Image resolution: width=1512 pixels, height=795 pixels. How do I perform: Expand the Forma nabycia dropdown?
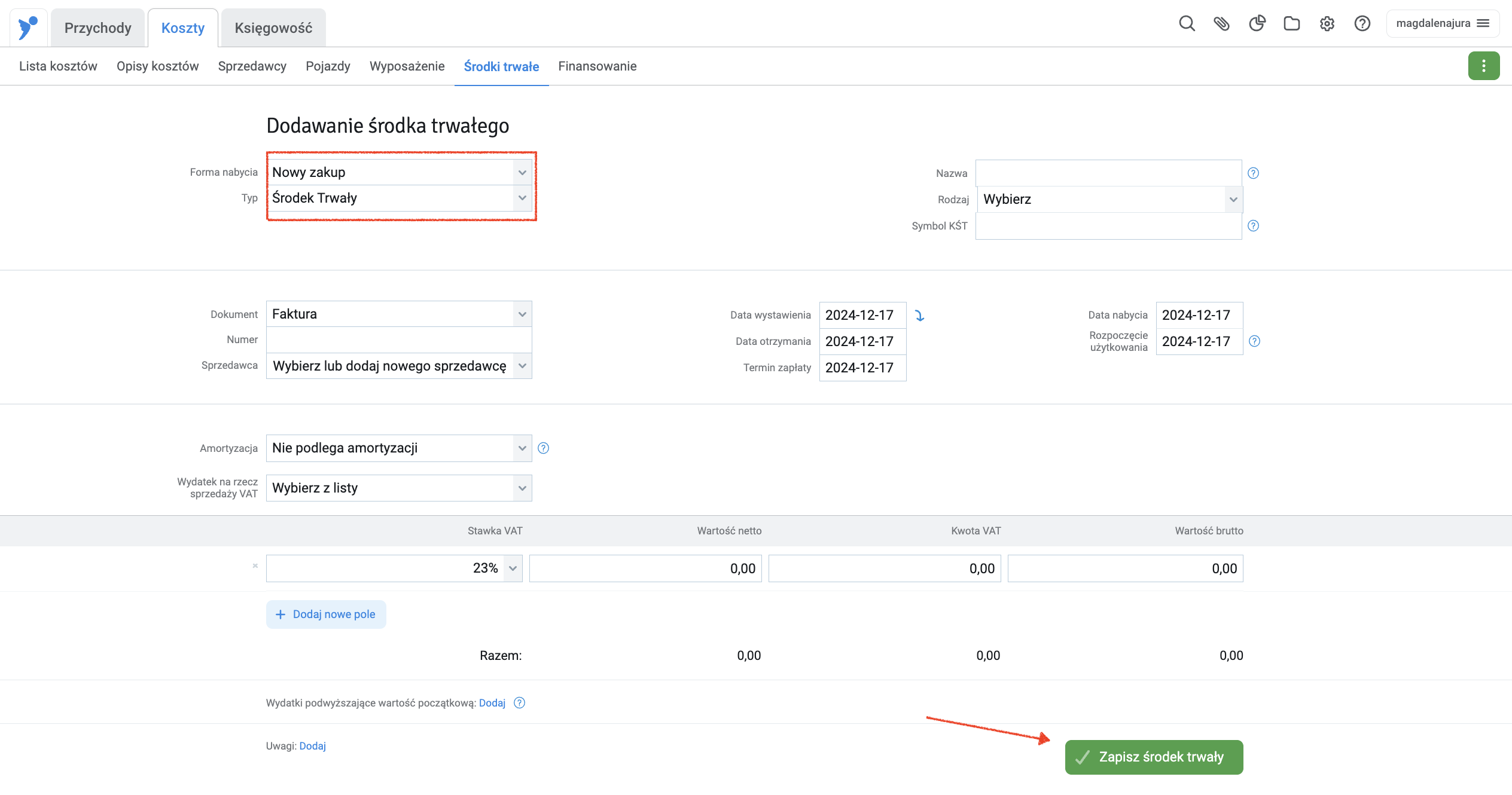click(399, 172)
